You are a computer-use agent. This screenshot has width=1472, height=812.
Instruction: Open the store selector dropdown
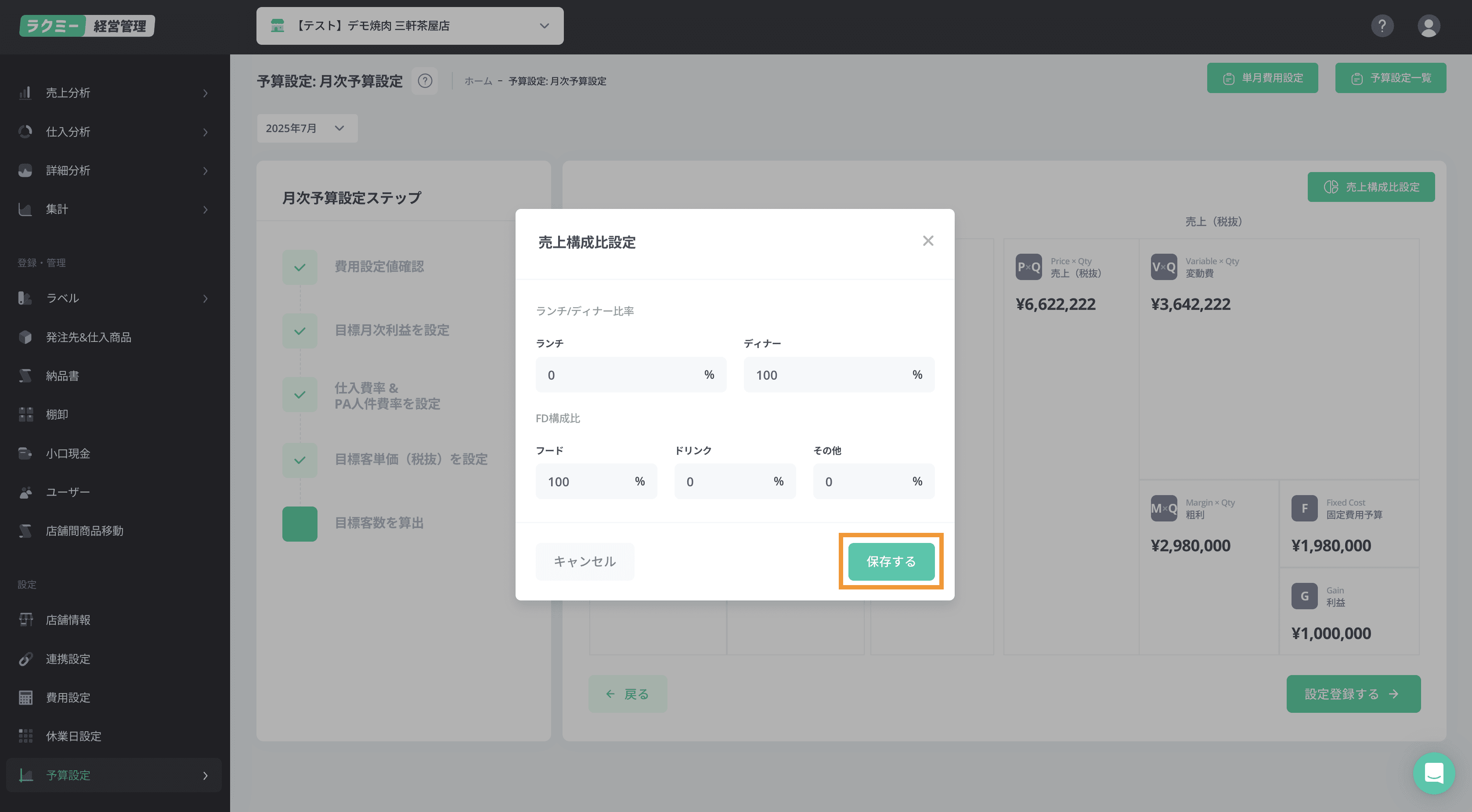tap(409, 26)
